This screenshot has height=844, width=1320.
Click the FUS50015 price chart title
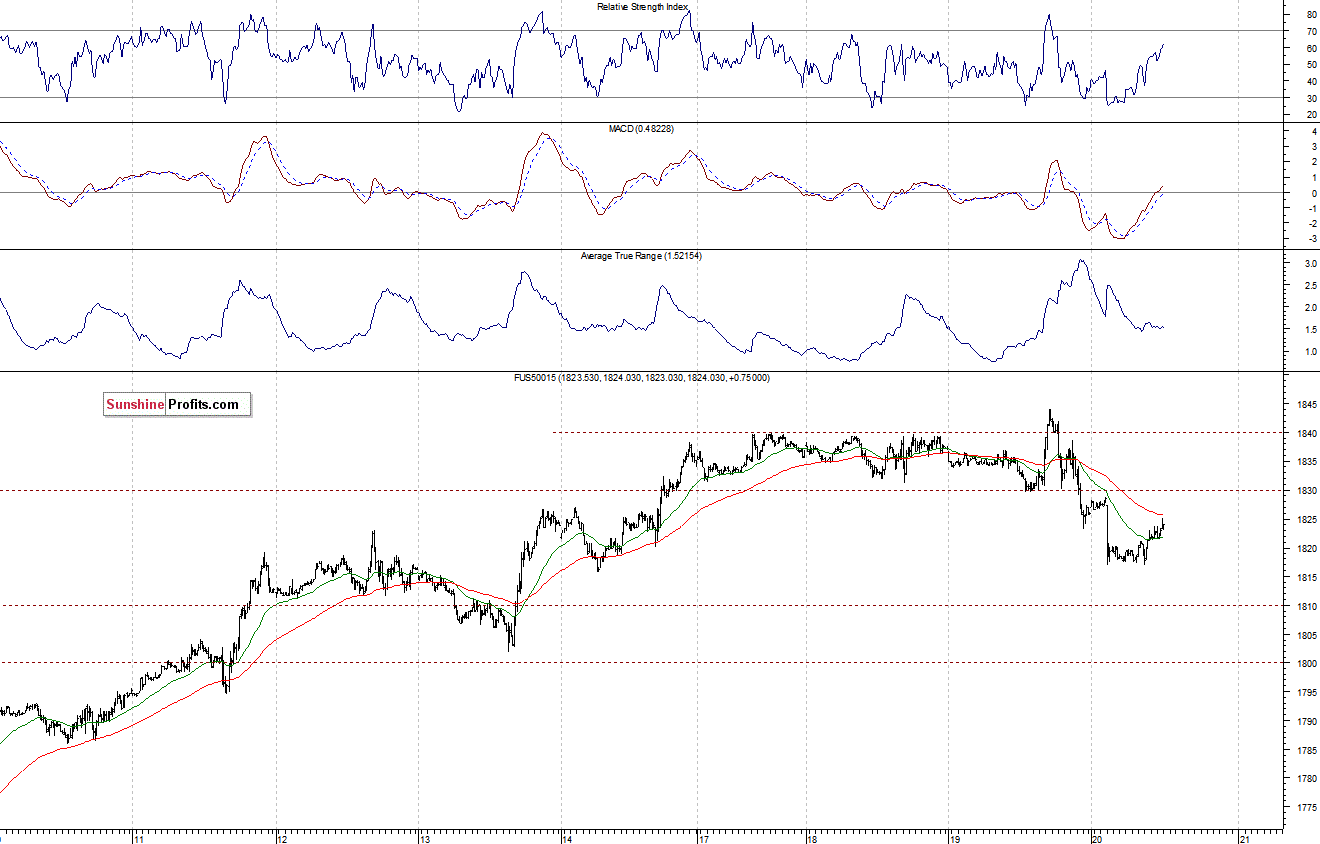[642, 378]
